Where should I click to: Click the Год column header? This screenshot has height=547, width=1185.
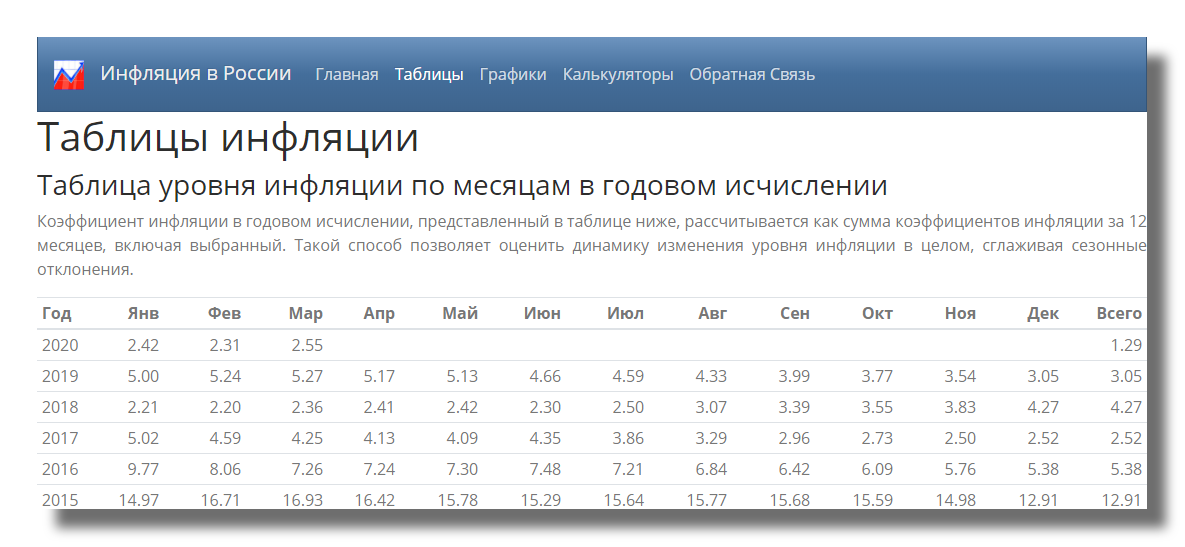tap(57, 314)
